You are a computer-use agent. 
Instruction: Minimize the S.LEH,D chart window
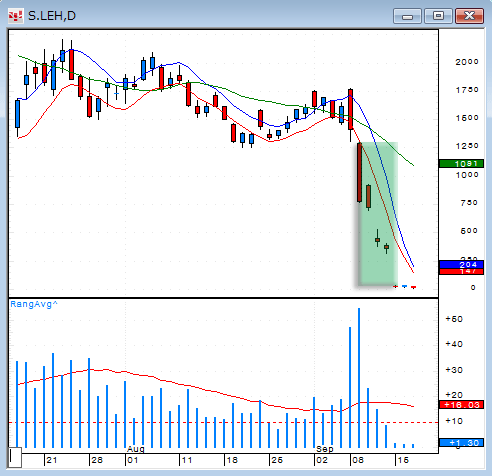click(407, 16)
